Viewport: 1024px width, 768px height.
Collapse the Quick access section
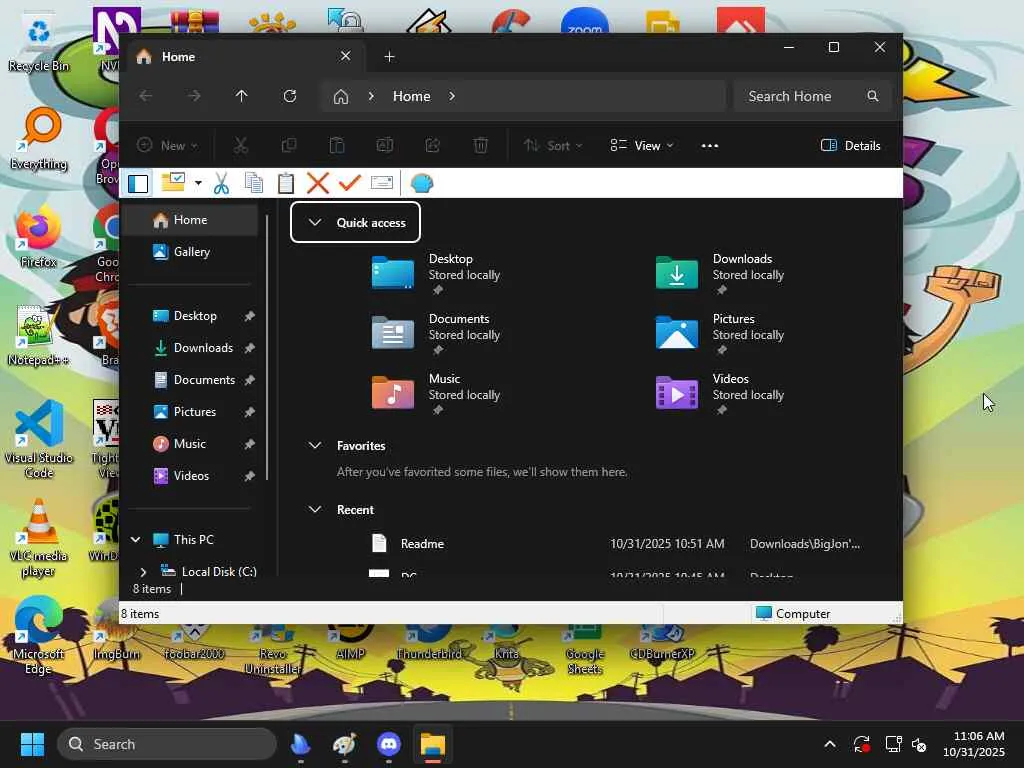tap(315, 223)
